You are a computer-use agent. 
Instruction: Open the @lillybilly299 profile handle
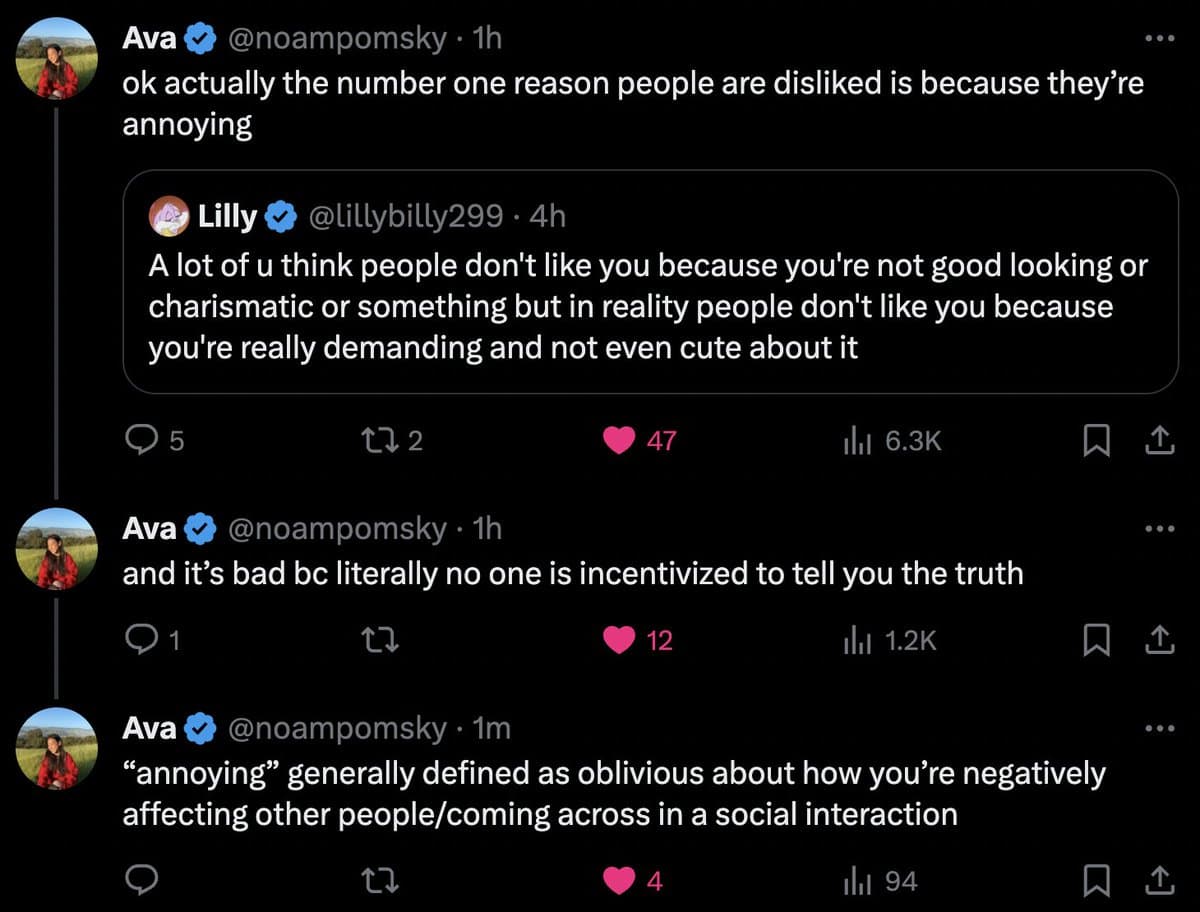[x=406, y=216]
